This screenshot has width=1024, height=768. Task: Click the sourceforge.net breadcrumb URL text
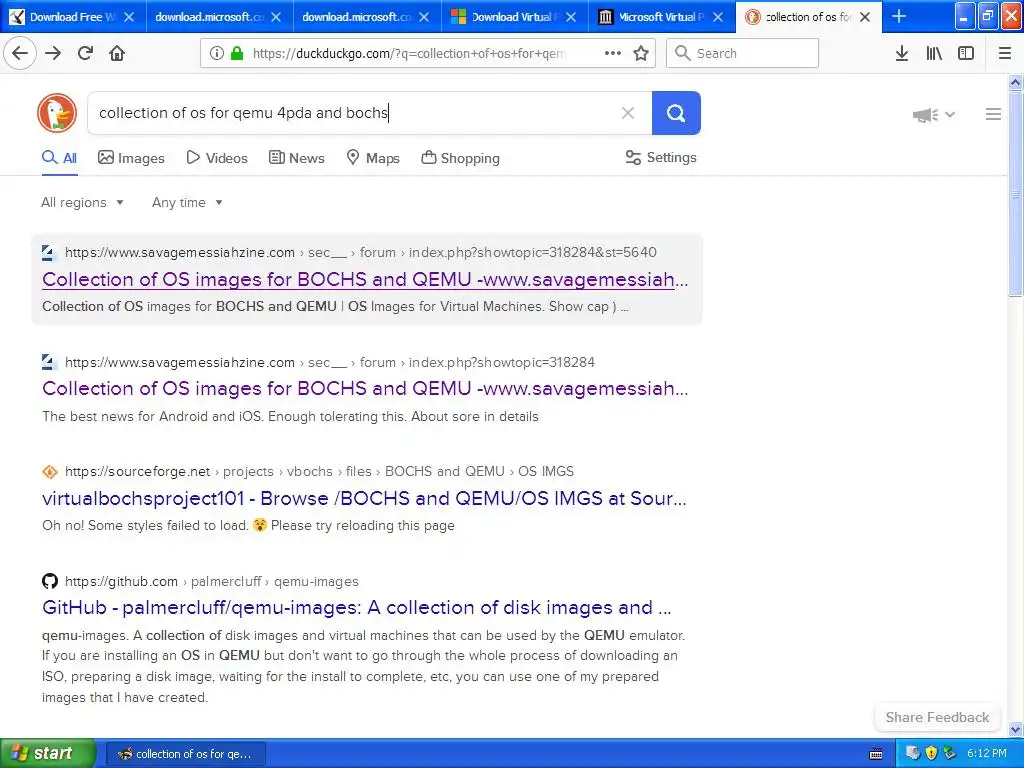tap(319, 472)
